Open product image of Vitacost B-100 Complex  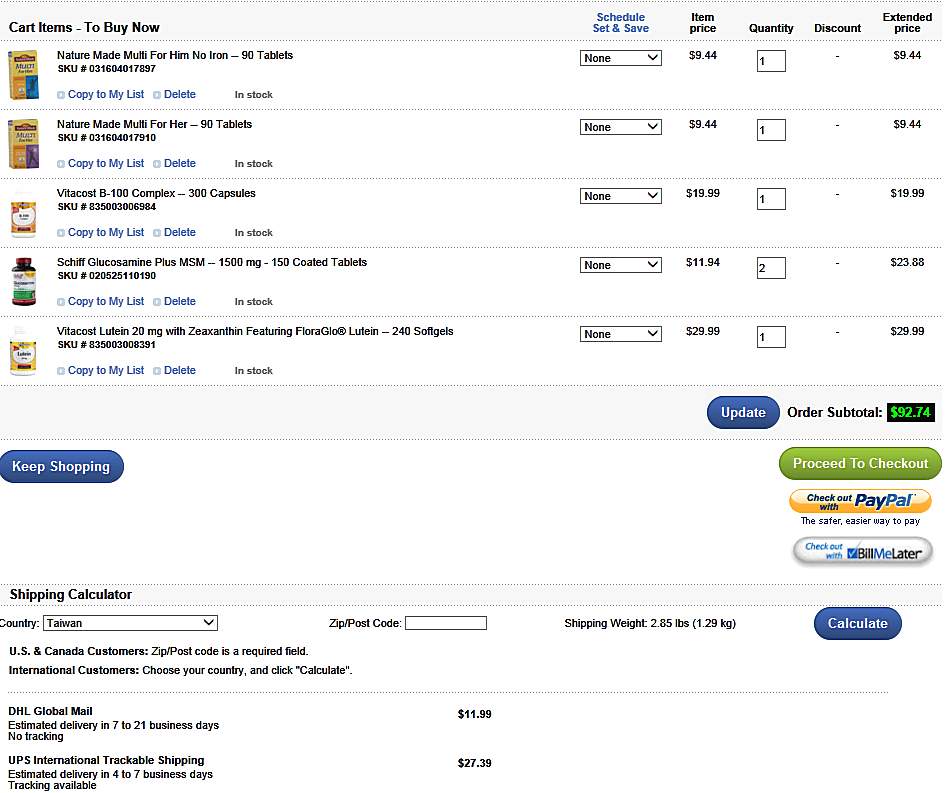pyautogui.click(x=24, y=215)
